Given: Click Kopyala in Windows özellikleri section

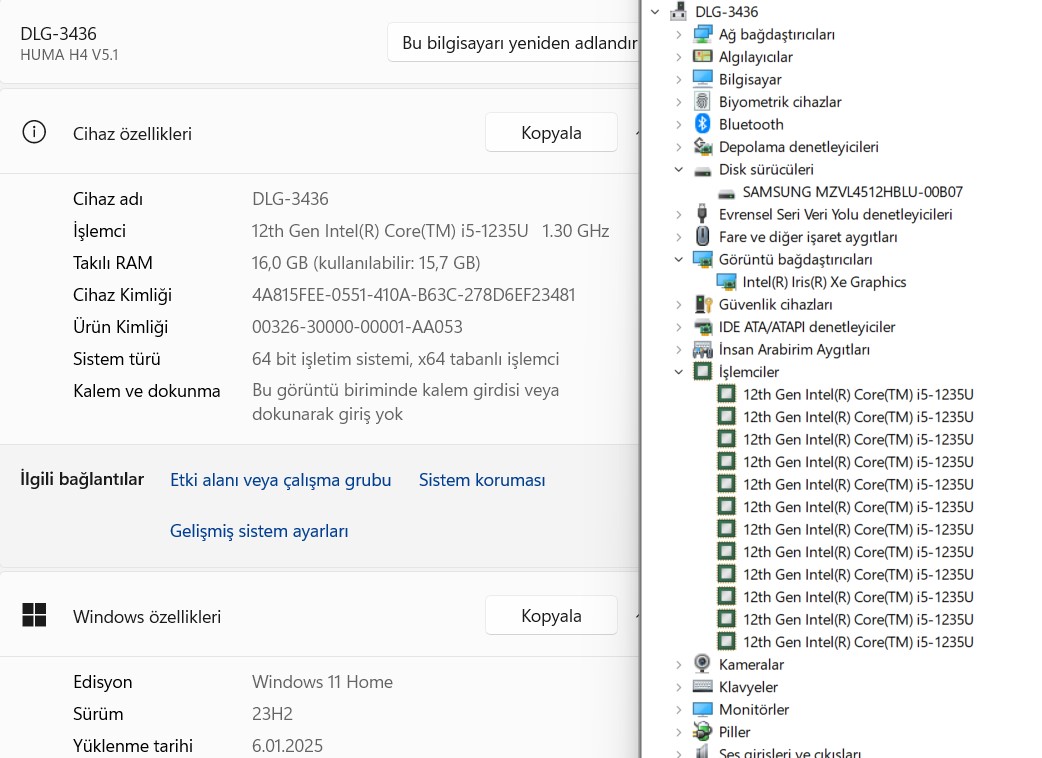Looking at the screenshot, I should (x=551, y=615).
